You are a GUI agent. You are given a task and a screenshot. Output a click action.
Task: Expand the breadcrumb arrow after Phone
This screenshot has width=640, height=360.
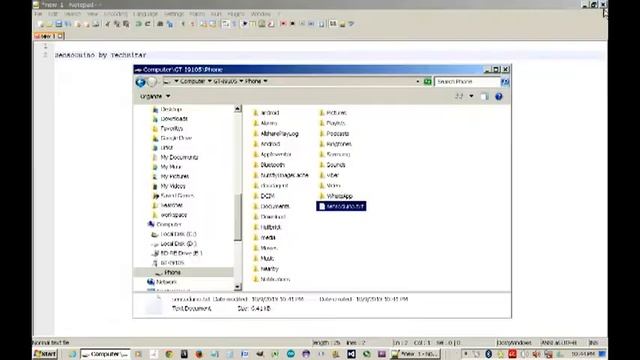[265, 81]
